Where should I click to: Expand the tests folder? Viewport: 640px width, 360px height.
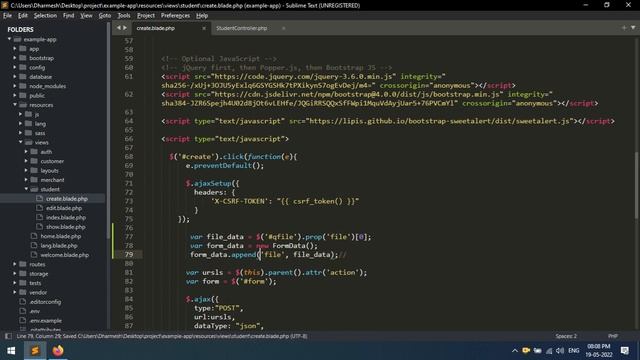click(x=15, y=283)
